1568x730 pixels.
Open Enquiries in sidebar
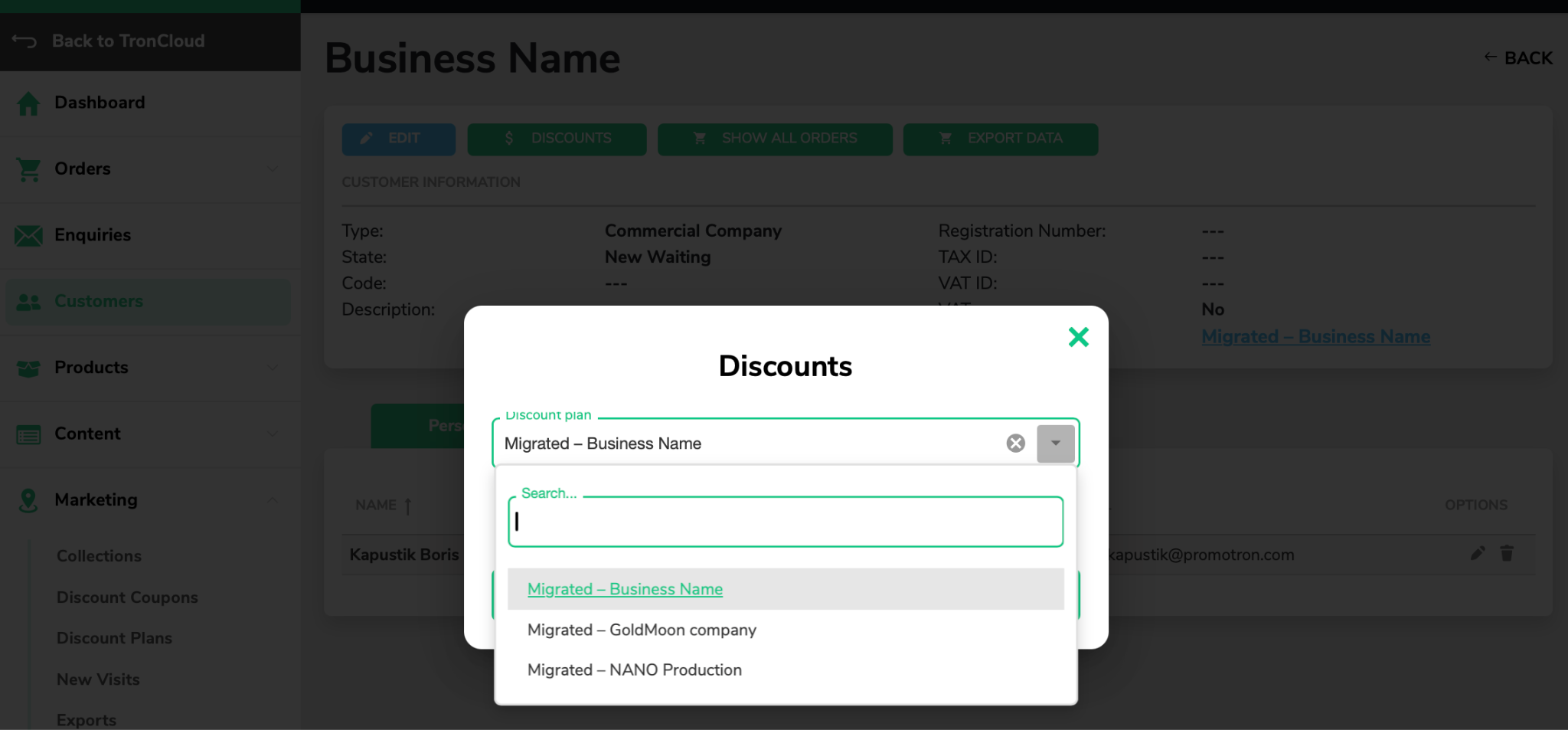[x=93, y=235]
